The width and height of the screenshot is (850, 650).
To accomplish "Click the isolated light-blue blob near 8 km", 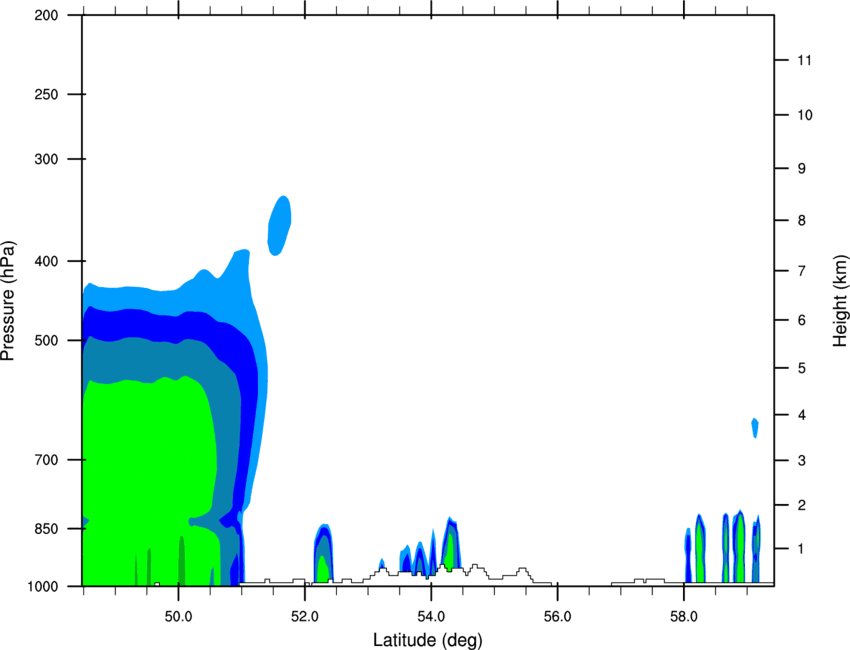I will tap(280, 225).
